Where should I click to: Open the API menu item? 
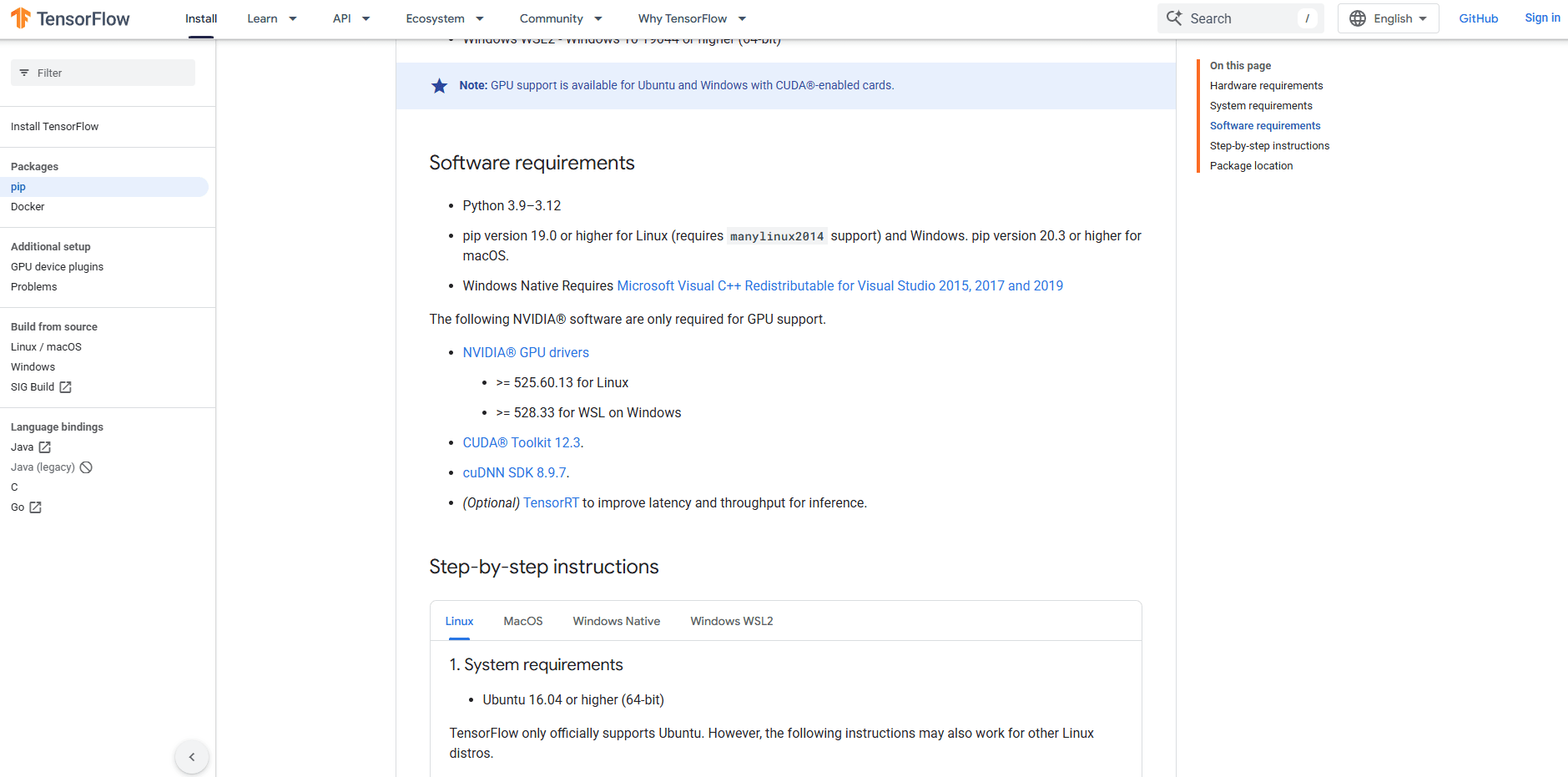tap(342, 18)
